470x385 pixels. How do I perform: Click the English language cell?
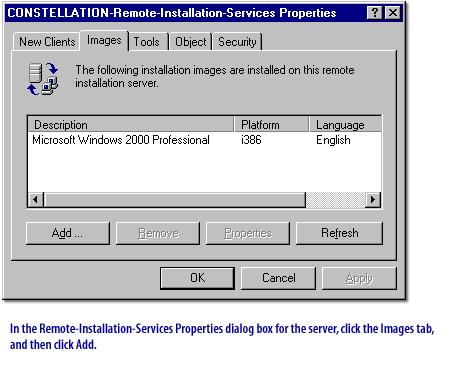(x=333, y=140)
